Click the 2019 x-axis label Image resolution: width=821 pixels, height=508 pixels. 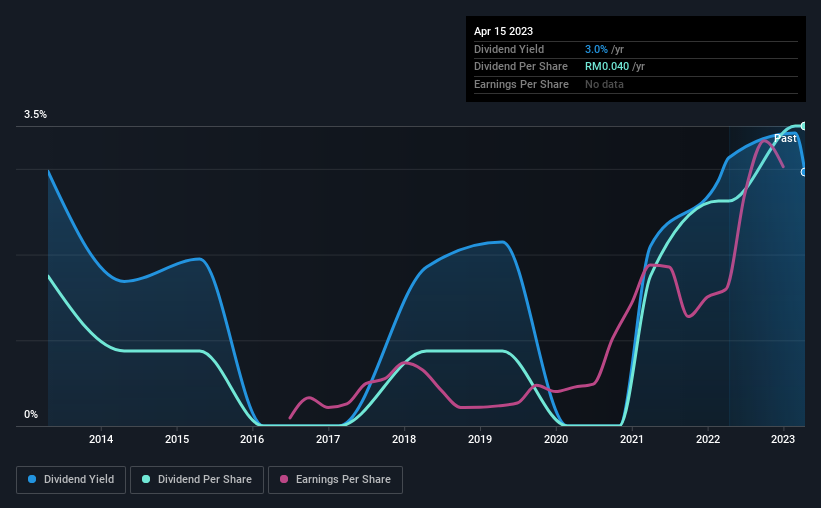tap(480, 439)
